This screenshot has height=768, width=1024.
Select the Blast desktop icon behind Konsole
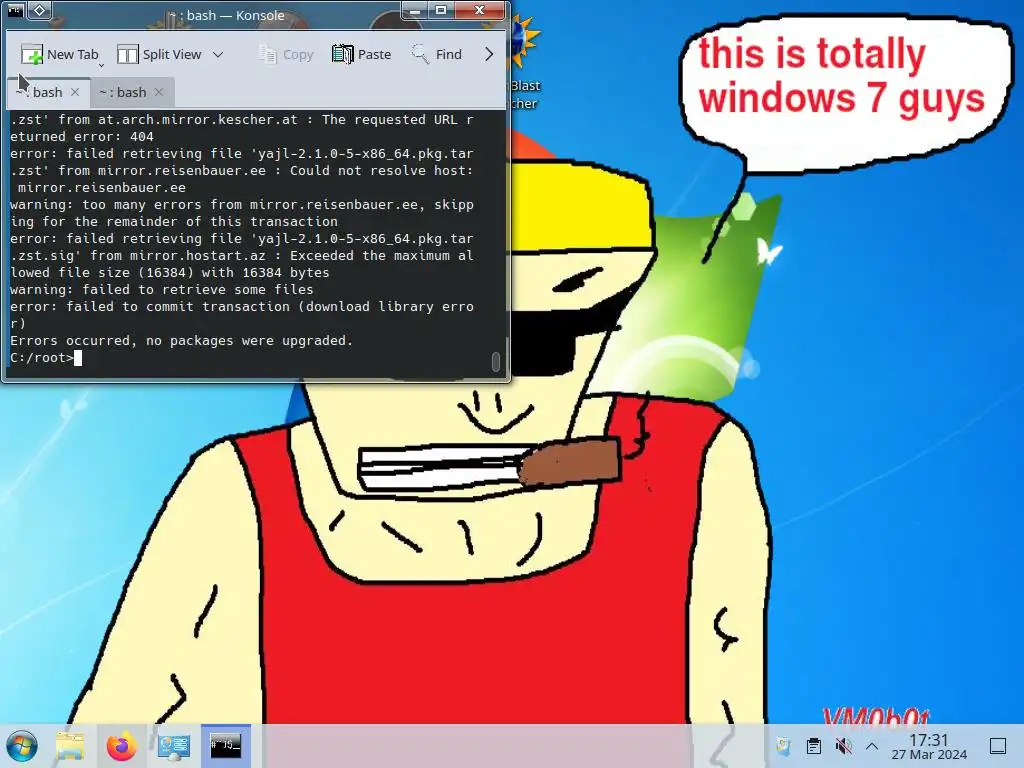point(524,62)
